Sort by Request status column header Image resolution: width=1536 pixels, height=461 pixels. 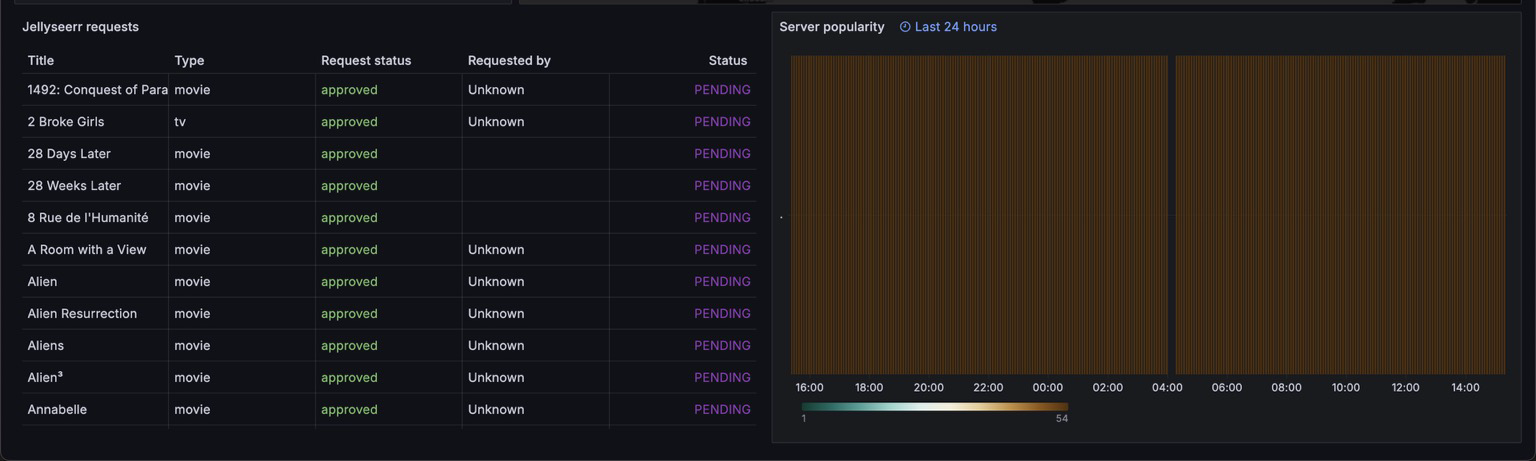coord(366,60)
